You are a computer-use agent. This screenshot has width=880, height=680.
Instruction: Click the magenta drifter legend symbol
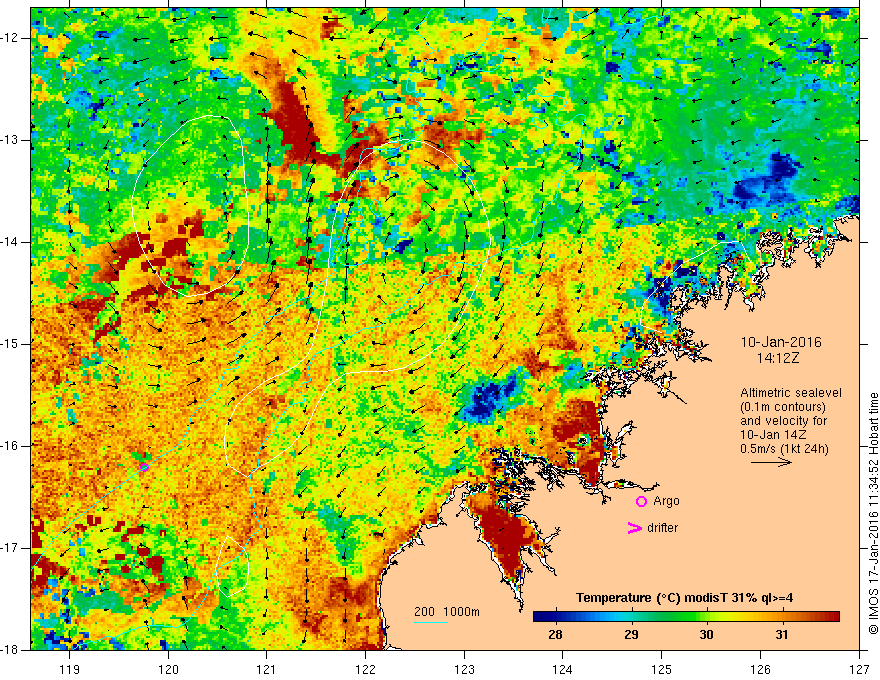[634, 527]
